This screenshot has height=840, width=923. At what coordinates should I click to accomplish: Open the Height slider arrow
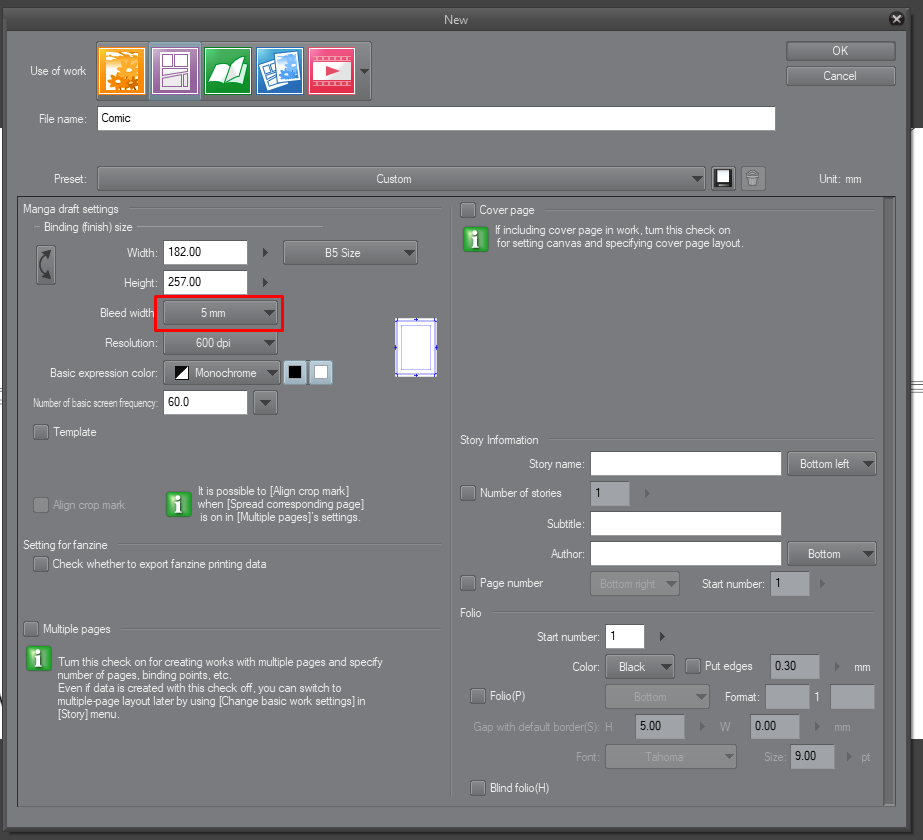pyautogui.click(x=265, y=283)
